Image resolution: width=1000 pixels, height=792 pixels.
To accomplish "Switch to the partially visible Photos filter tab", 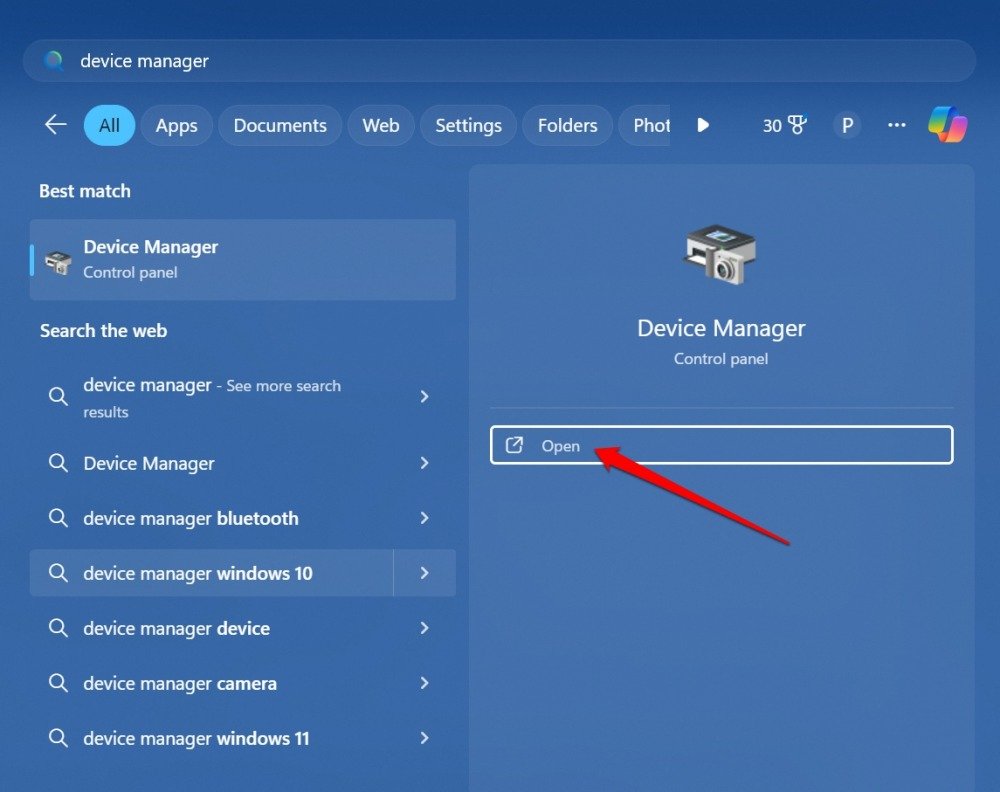I will click(644, 125).
